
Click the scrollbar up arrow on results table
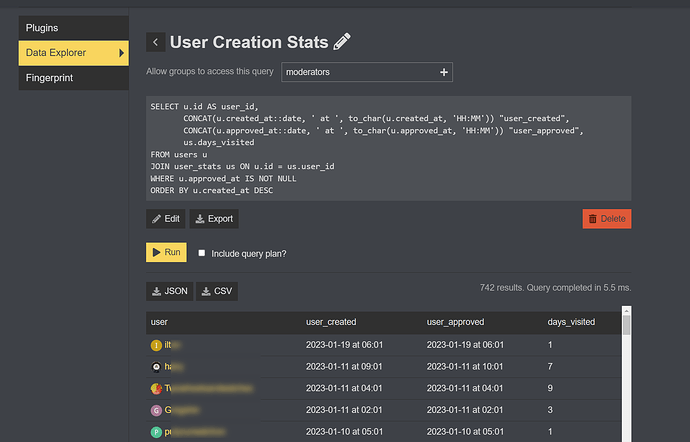tap(627, 311)
